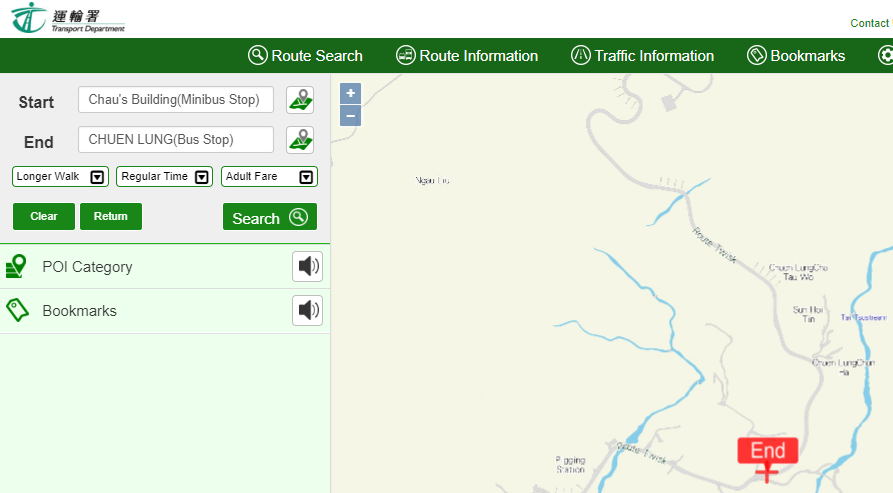Image resolution: width=893 pixels, height=493 pixels.
Task: Open the Adult Fare dropdown
Action: pyautogui.click(x=269, y=177)
